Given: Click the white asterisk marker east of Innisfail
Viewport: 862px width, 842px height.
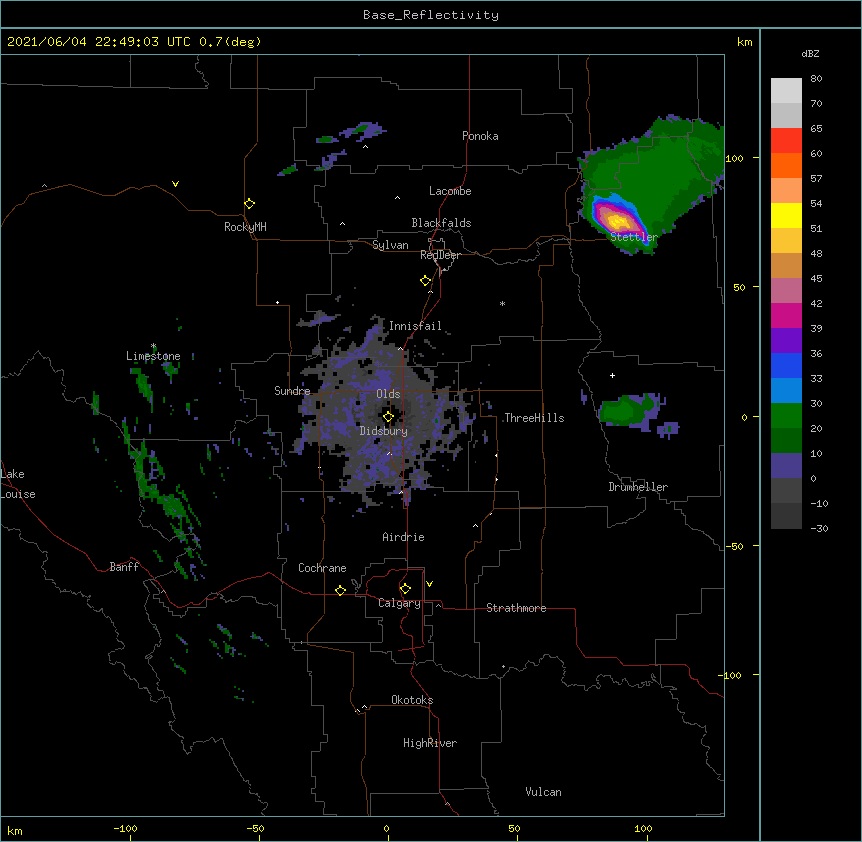Looking at the screenshot, I should pos(502,303).
